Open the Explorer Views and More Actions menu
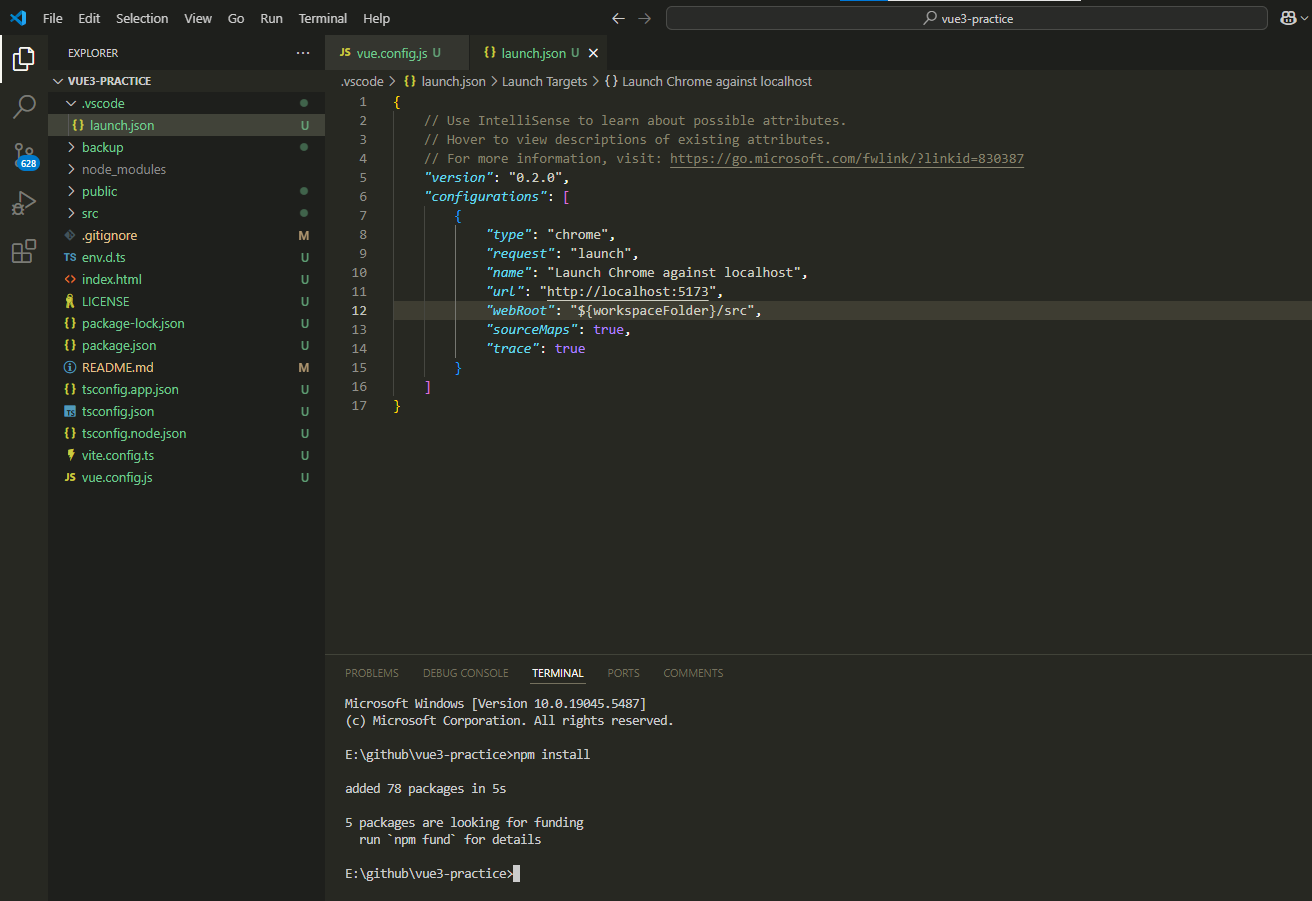Viewport: 1312px width, 901px height. [x=303, y=52]
